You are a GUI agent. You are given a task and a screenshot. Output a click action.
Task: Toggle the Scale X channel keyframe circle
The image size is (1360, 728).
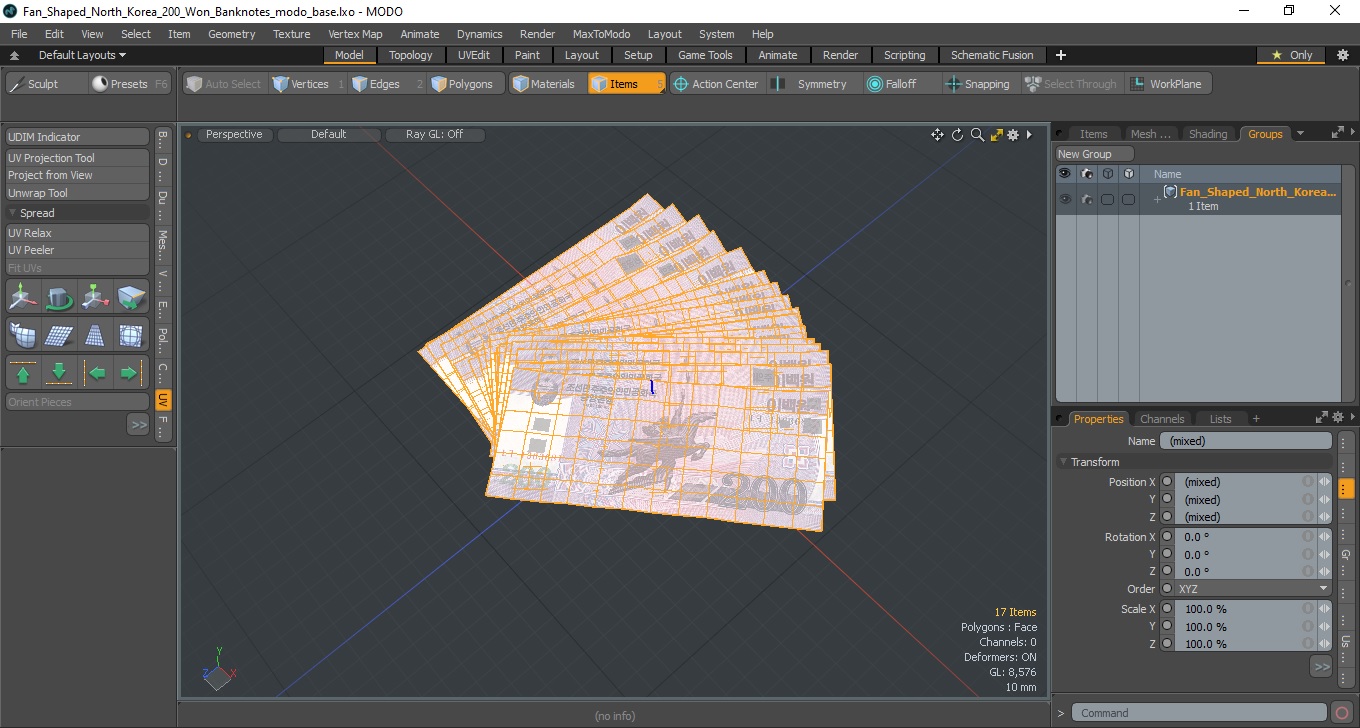pos(1166,609)
